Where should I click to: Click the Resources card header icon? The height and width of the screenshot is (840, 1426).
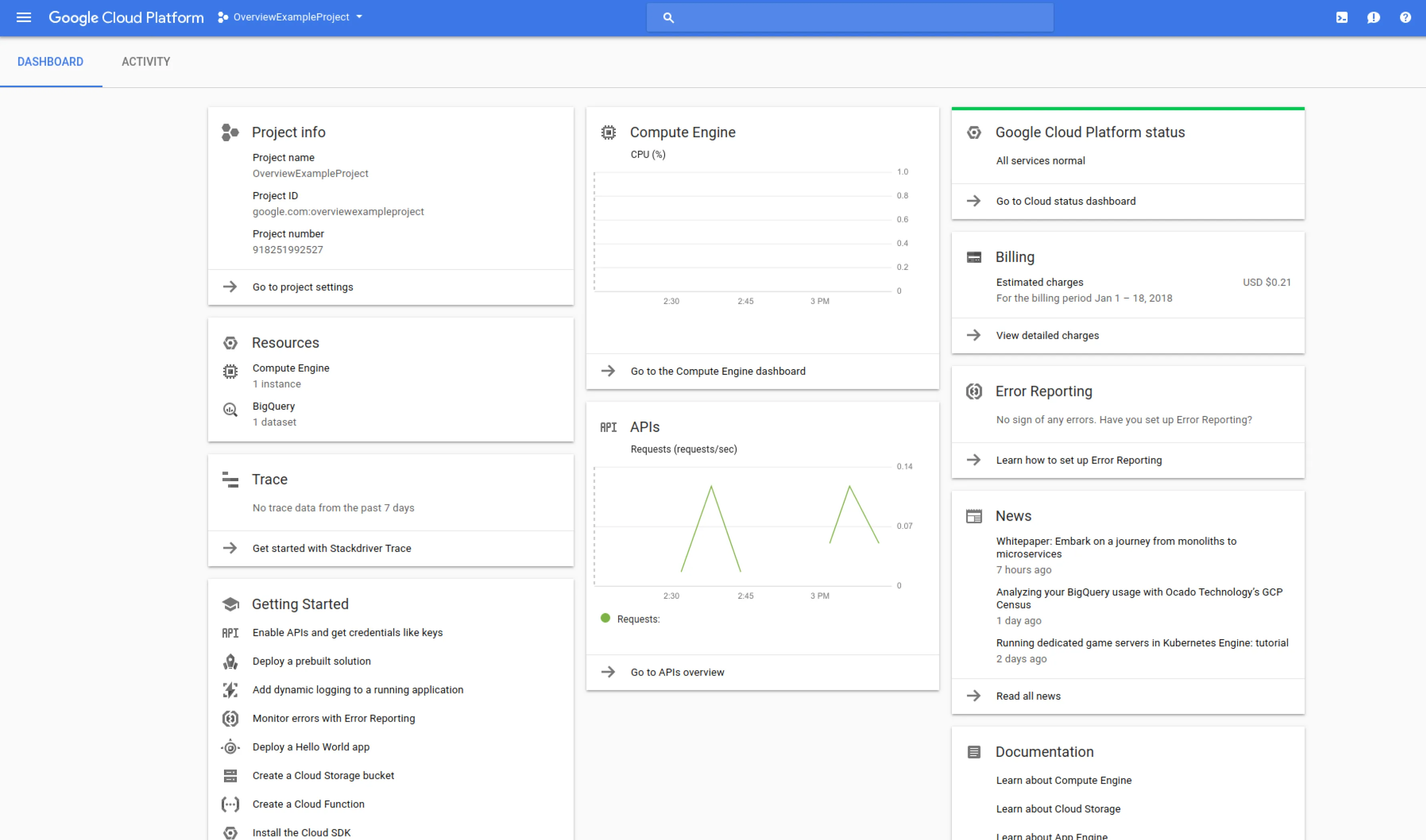pos(230,343)
